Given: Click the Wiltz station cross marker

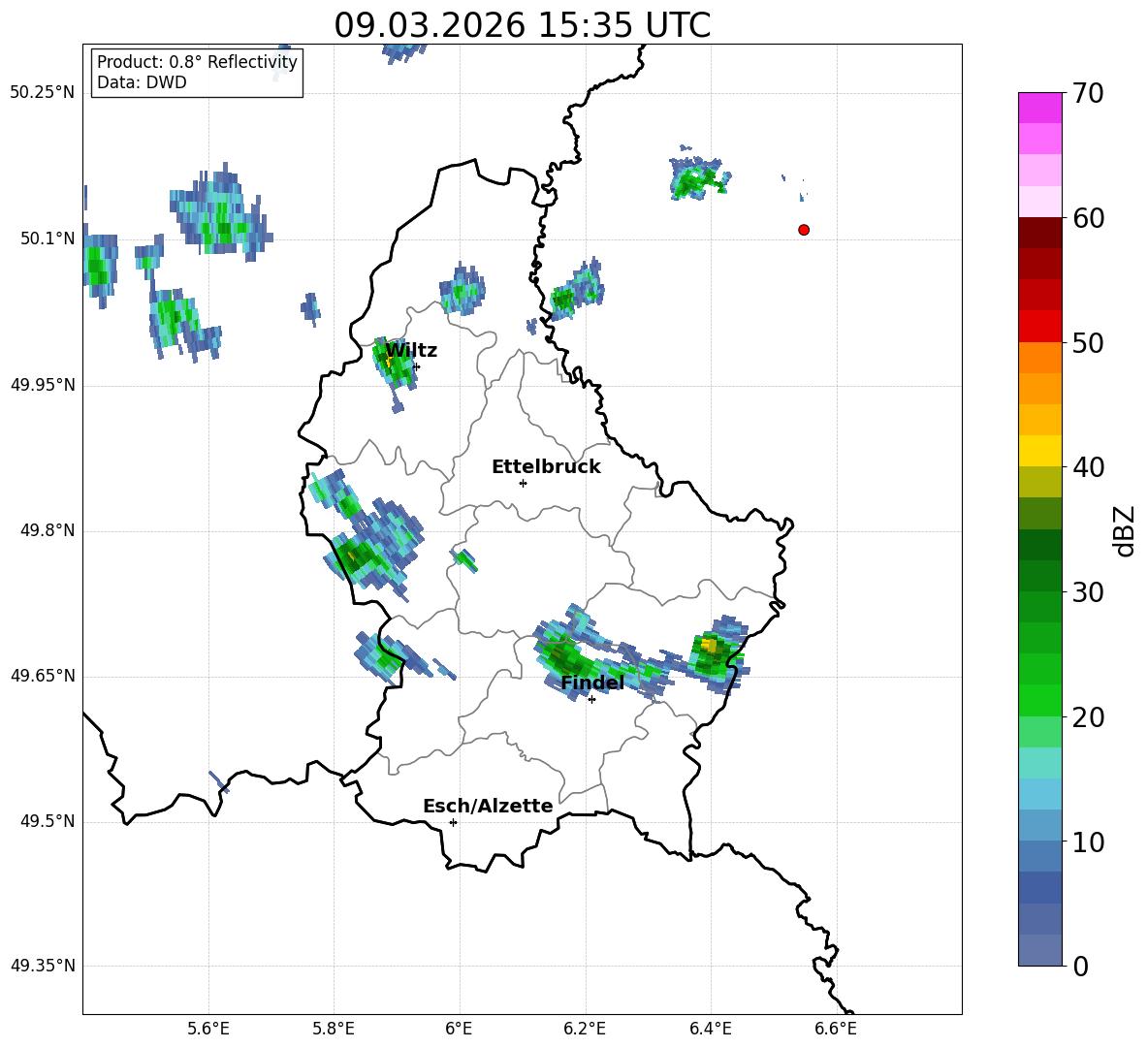Looking at the screenshot, I should pyautogui.click(x=416, y=366).
